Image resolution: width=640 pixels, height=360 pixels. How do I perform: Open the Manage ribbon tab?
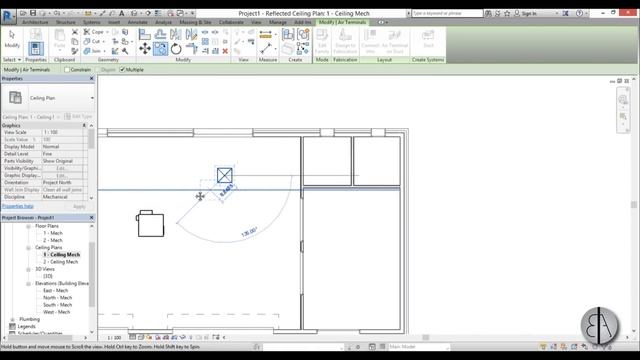[x=278, y=22]
